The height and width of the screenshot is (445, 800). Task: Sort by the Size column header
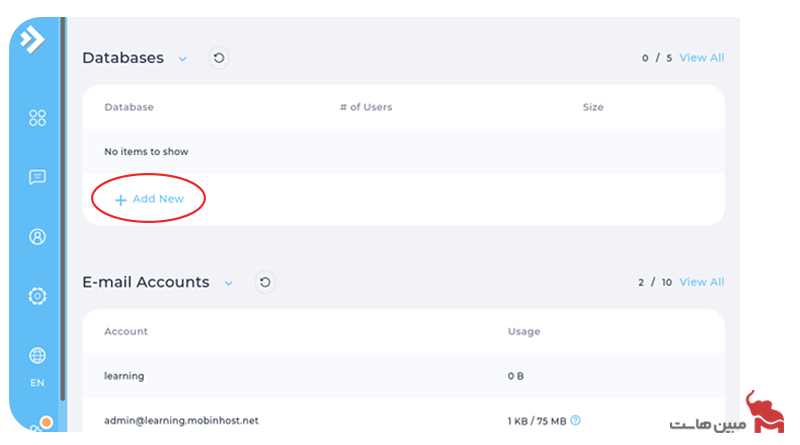593,107
